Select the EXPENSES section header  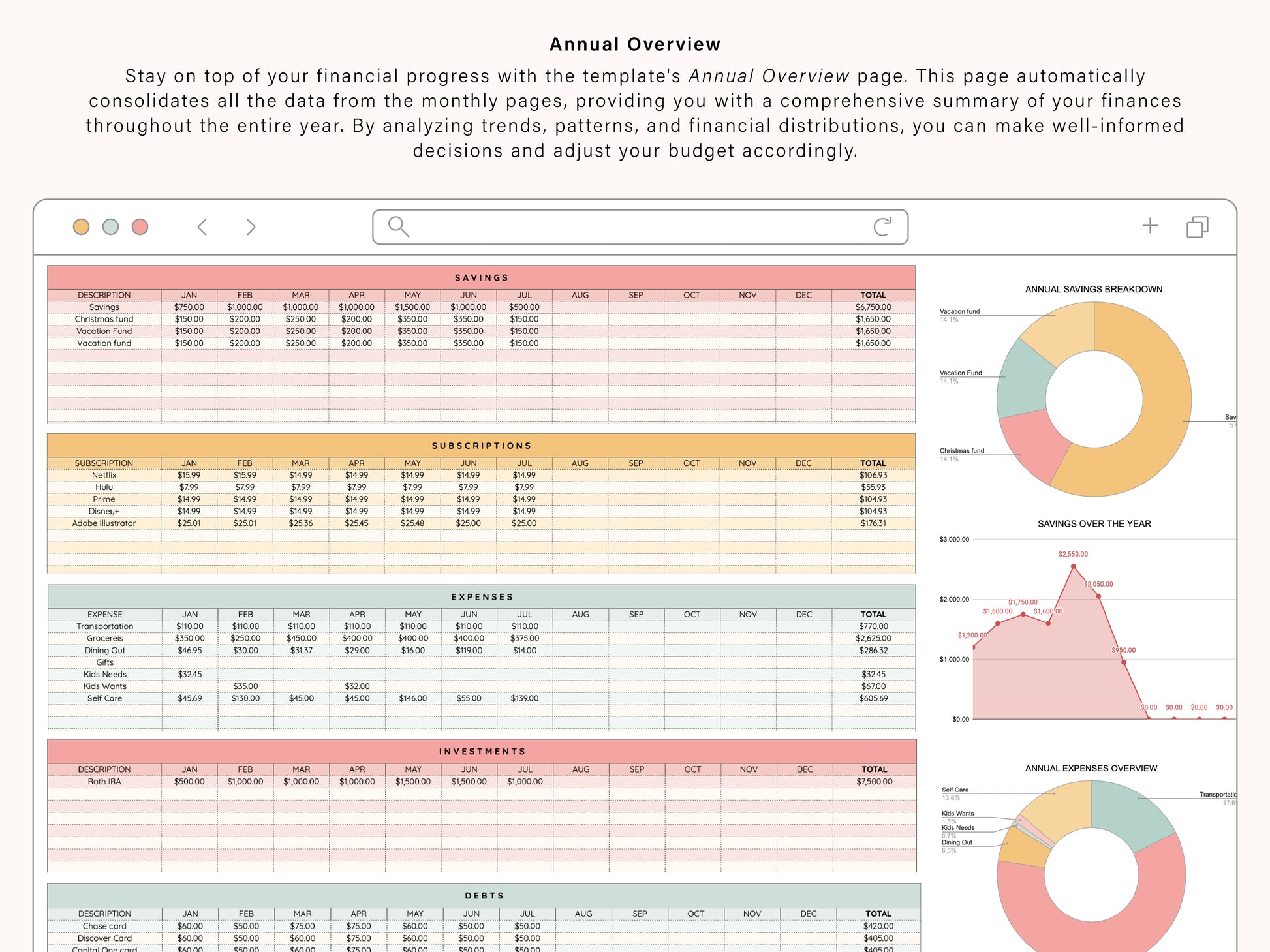pyautogui.click(x=482, y=597)
